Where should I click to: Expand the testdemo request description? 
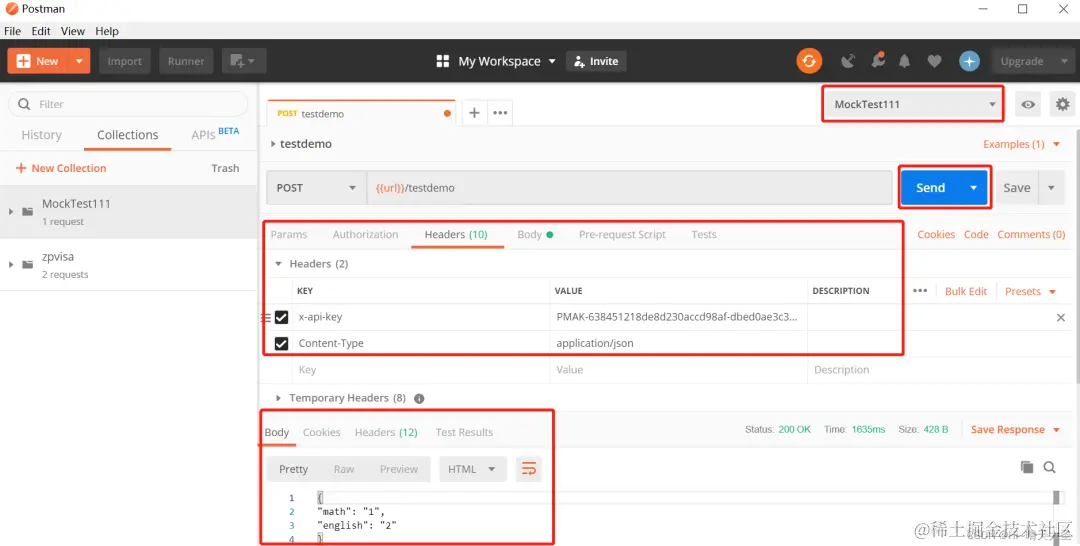(273, 144)
